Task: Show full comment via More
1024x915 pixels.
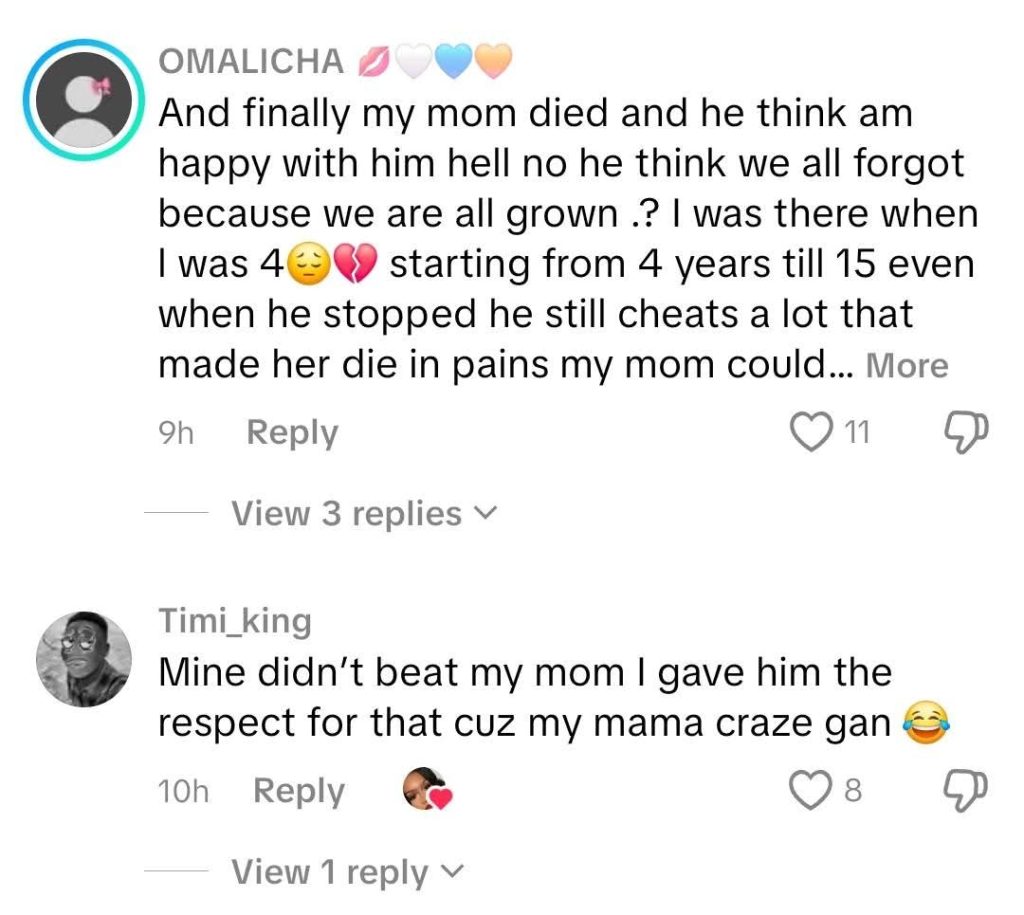Action: pyautogui.click(x=906, y=366)
